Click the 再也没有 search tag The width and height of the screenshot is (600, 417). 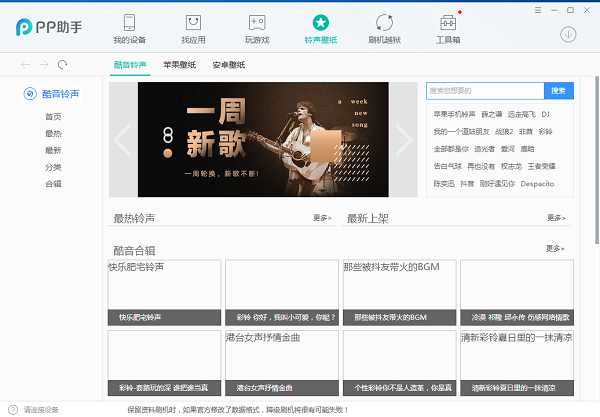(481, 166)
